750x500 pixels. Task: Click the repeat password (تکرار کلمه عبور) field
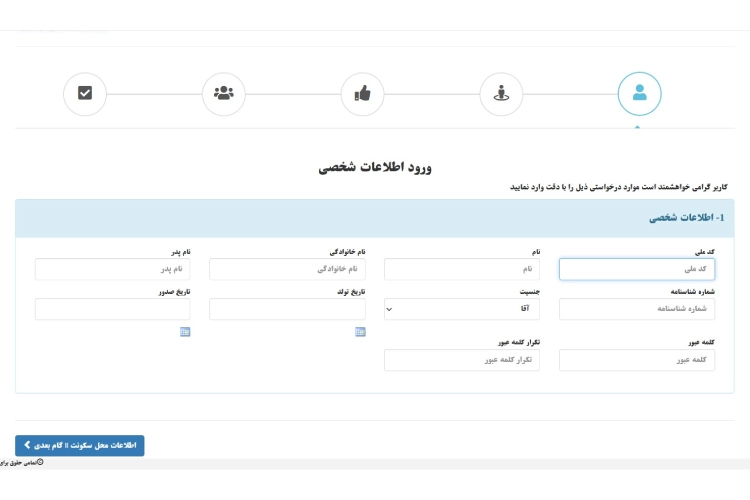(462, 360)
